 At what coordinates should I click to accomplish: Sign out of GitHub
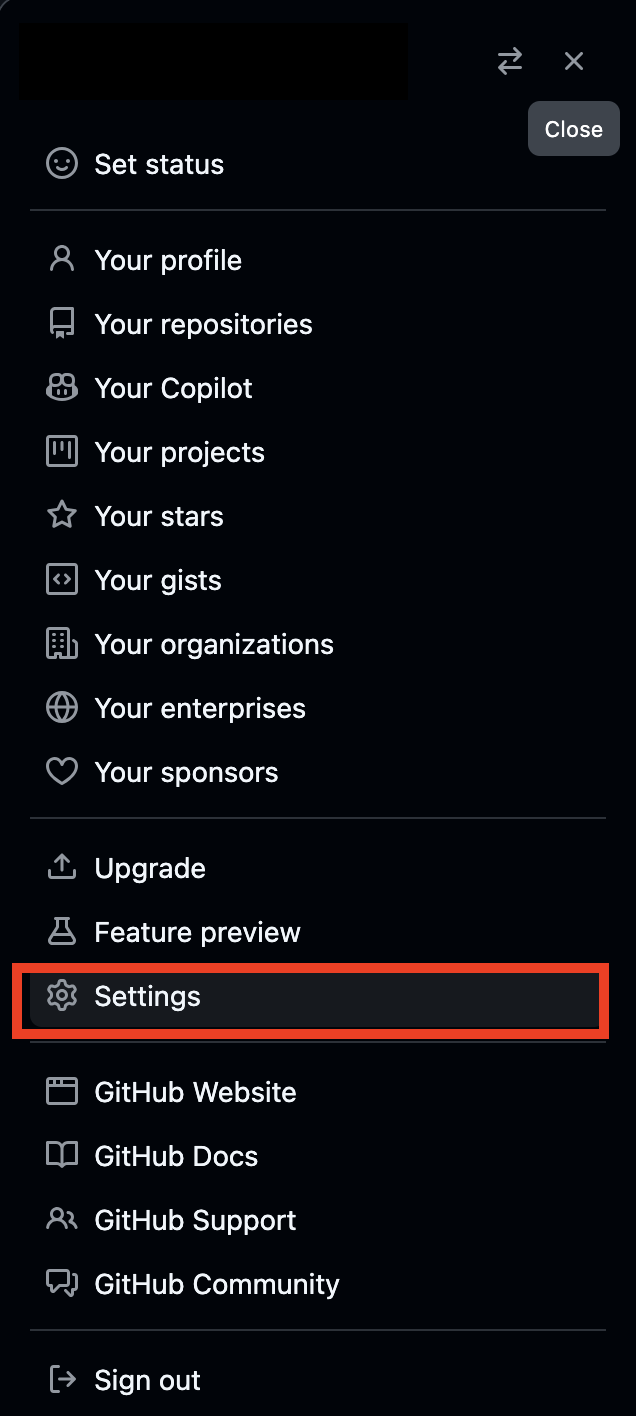(x=146, y=1379)
